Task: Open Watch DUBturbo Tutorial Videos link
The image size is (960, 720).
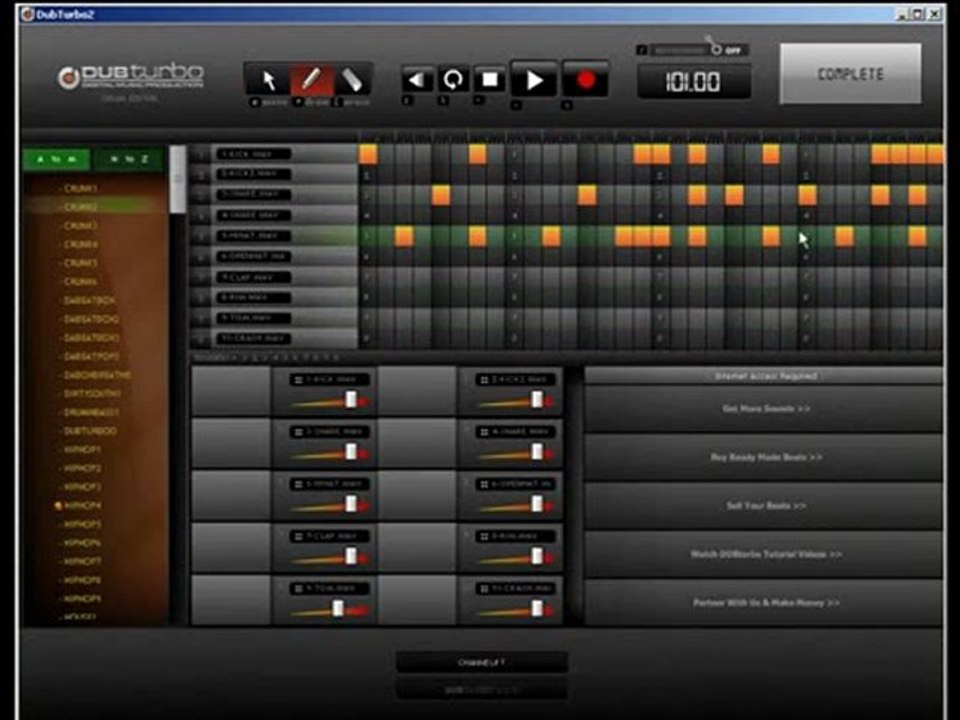Action: pyautogui.click(x=765, y=554)
